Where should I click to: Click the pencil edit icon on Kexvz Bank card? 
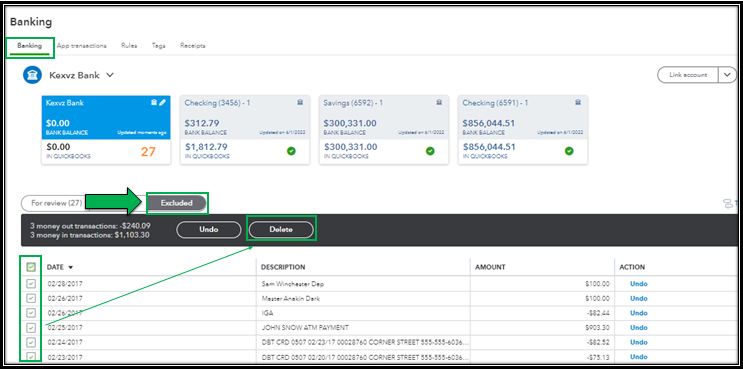163,102
